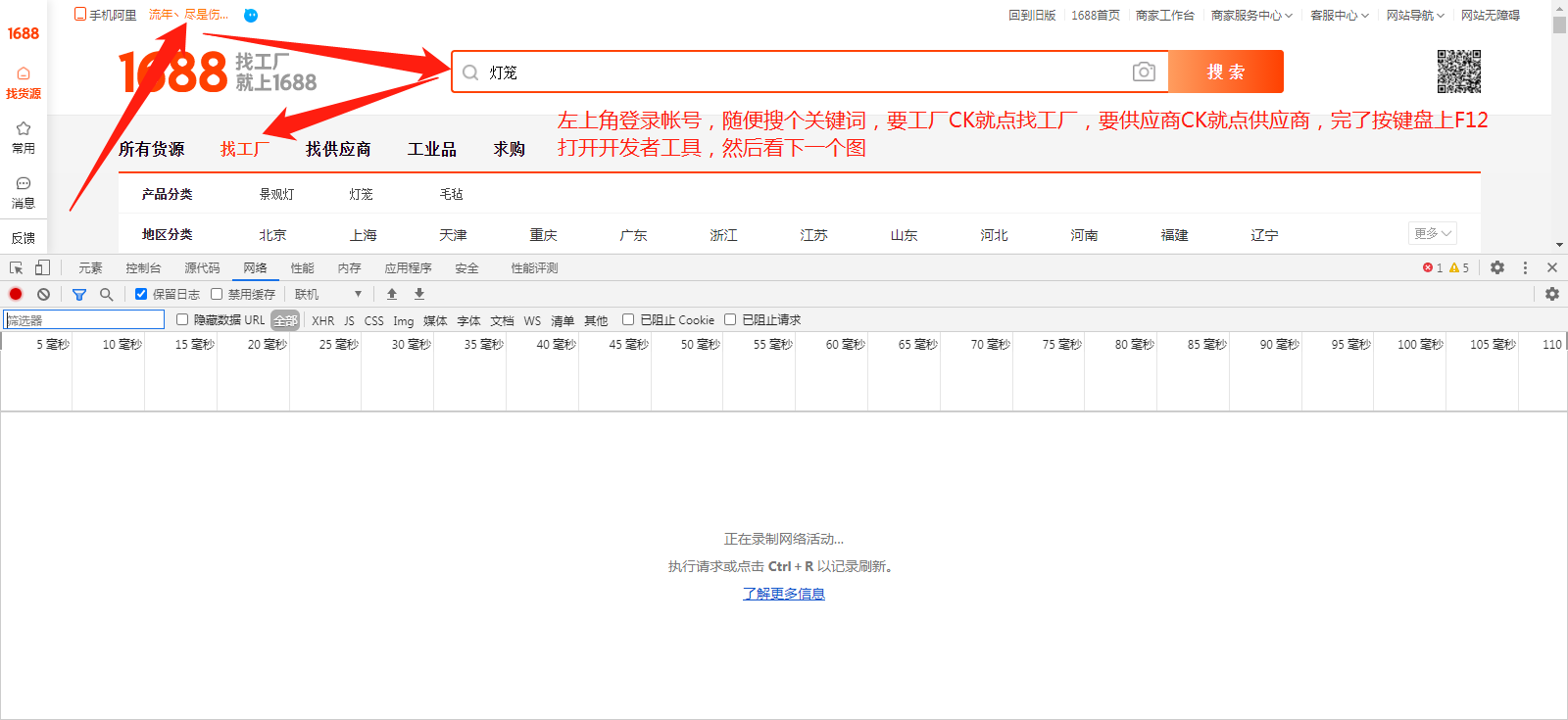
Task: Click the 找货源 sidebar icon
Action: tap(24, 82)
